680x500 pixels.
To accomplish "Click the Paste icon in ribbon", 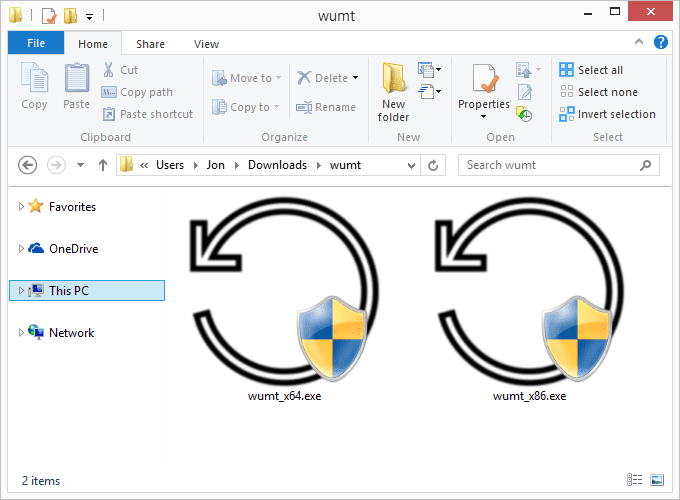I will point(76,86).
